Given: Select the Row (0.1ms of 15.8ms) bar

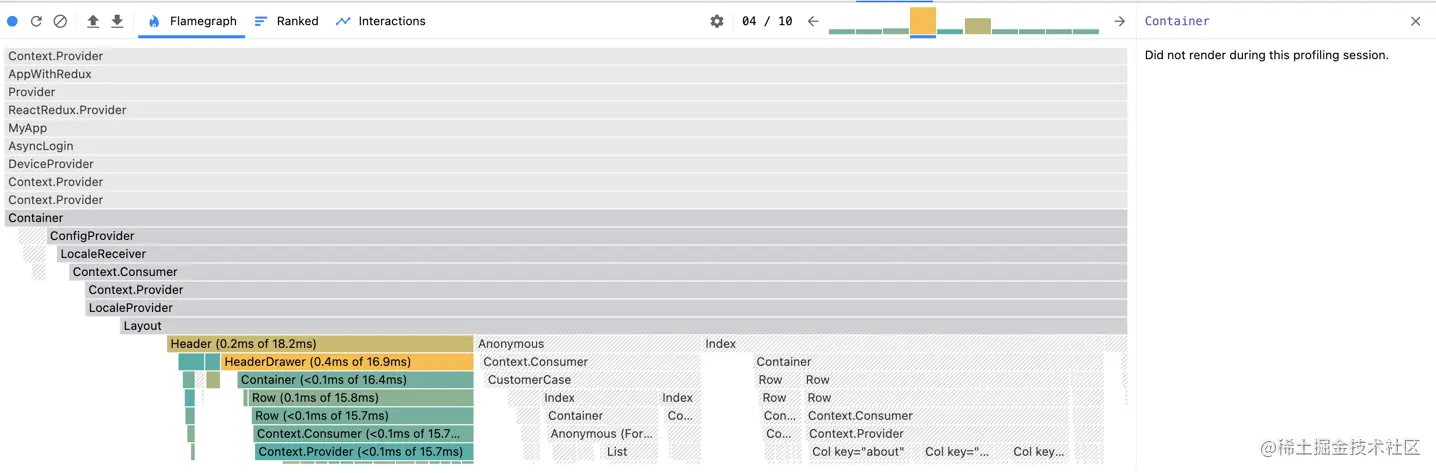Looking at the screenshot, I should (360, 398).
